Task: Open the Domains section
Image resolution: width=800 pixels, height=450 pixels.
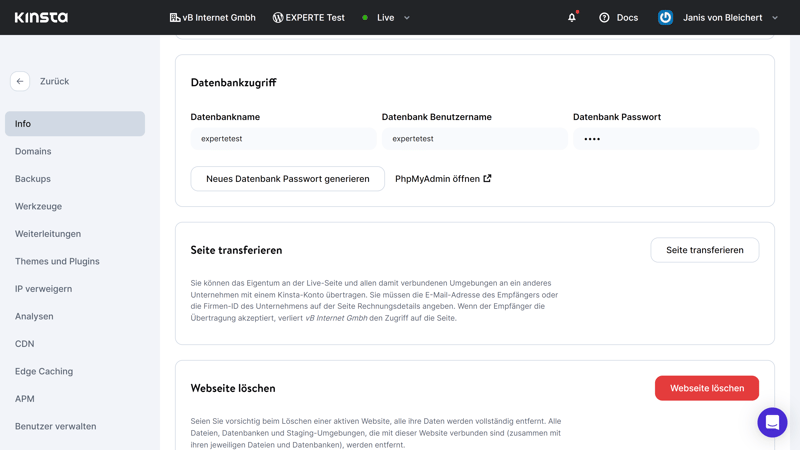Action: [33, 151]
